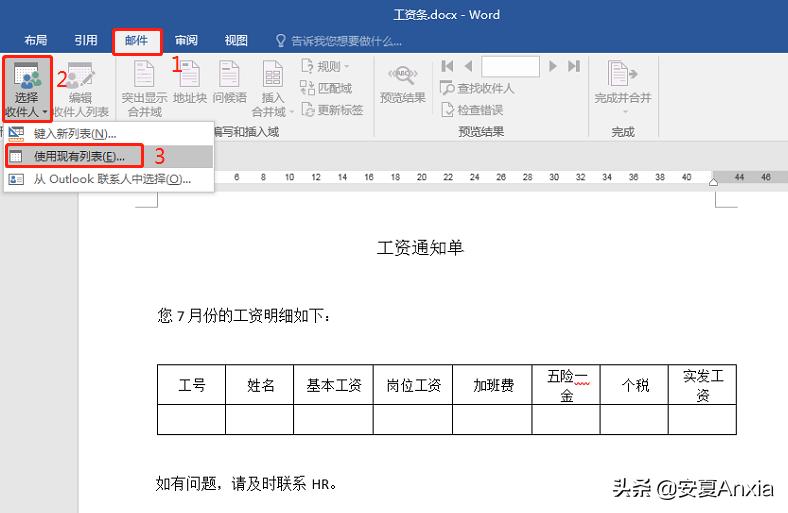Open the 布局 ribbon tab
Viewport: 788px width, 513px height.
pyautogui.click(x=36, y=40)
